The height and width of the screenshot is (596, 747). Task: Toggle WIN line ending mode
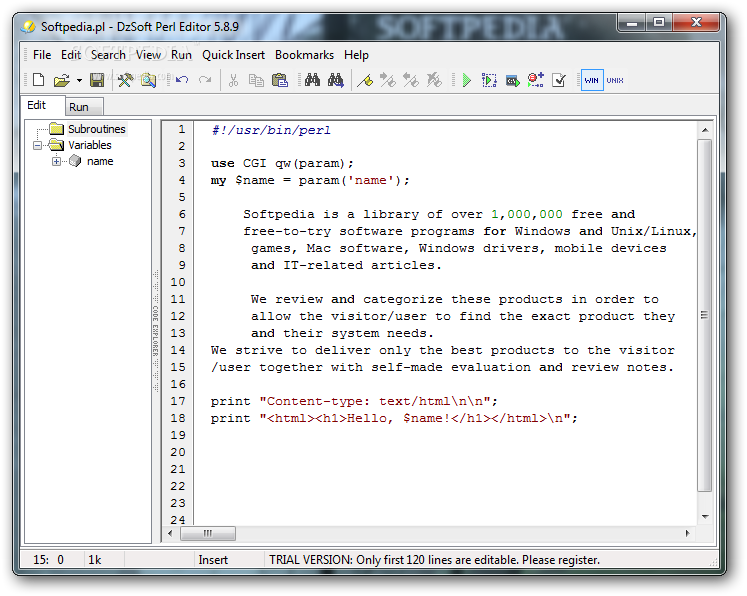point(592,80)
